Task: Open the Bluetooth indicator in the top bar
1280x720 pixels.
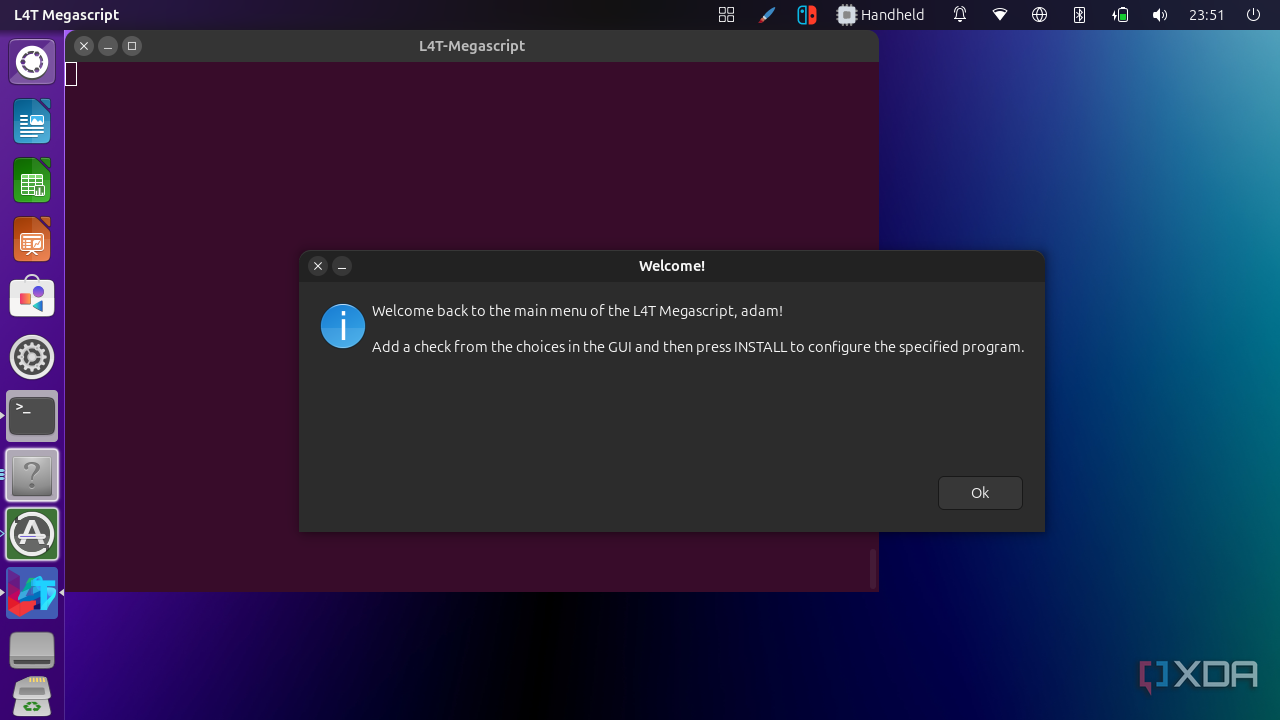Action: tap(1079, 15)
